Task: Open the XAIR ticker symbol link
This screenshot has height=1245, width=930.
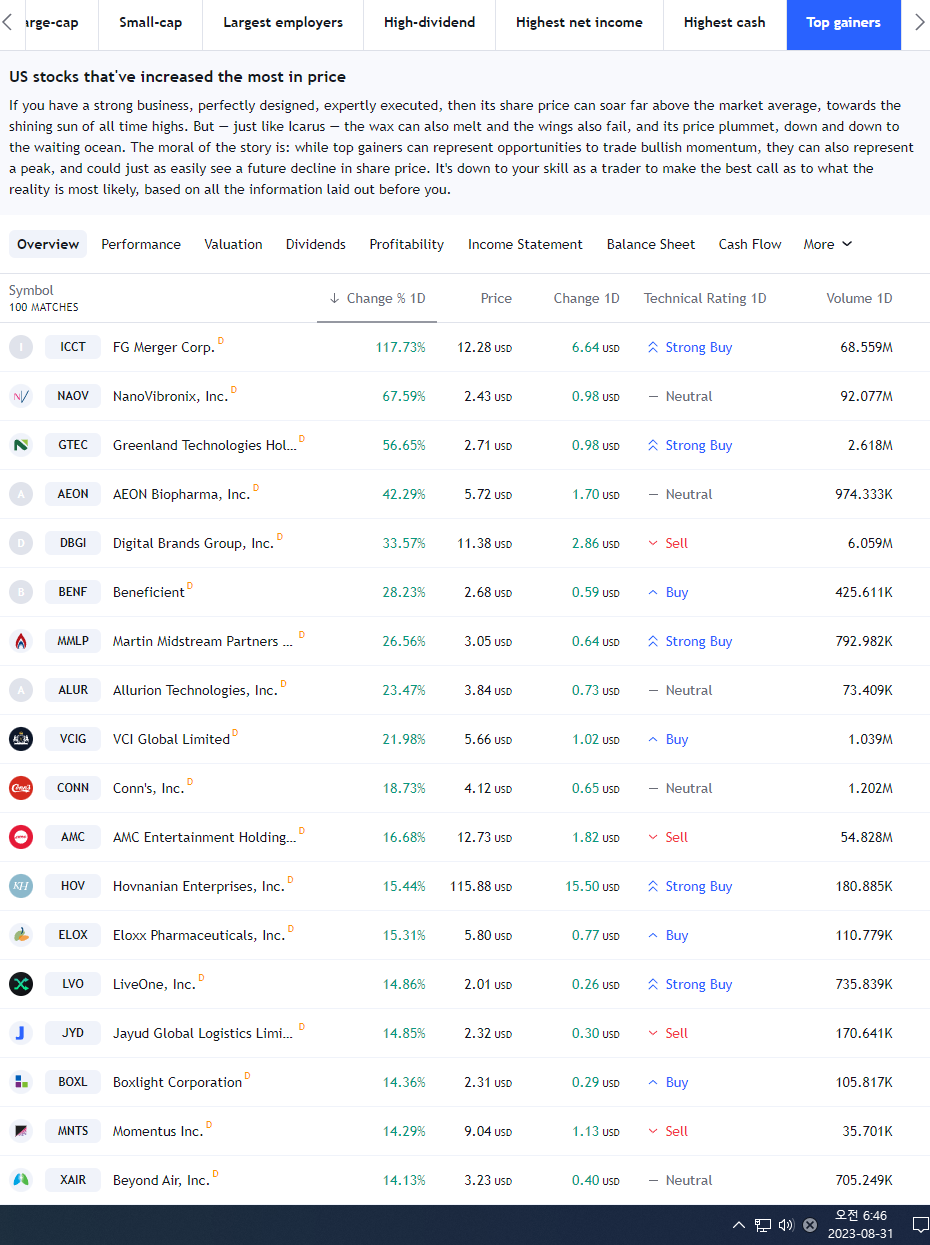Action: click(73, 1180)
